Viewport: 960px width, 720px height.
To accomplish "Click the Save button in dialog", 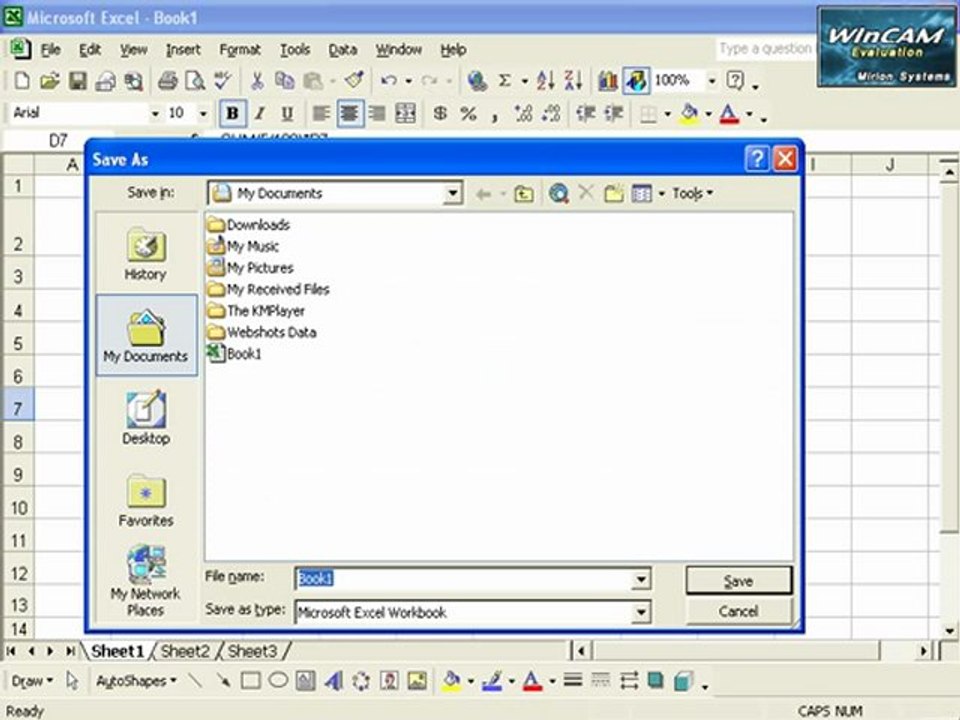I will [x=738, y=580].
